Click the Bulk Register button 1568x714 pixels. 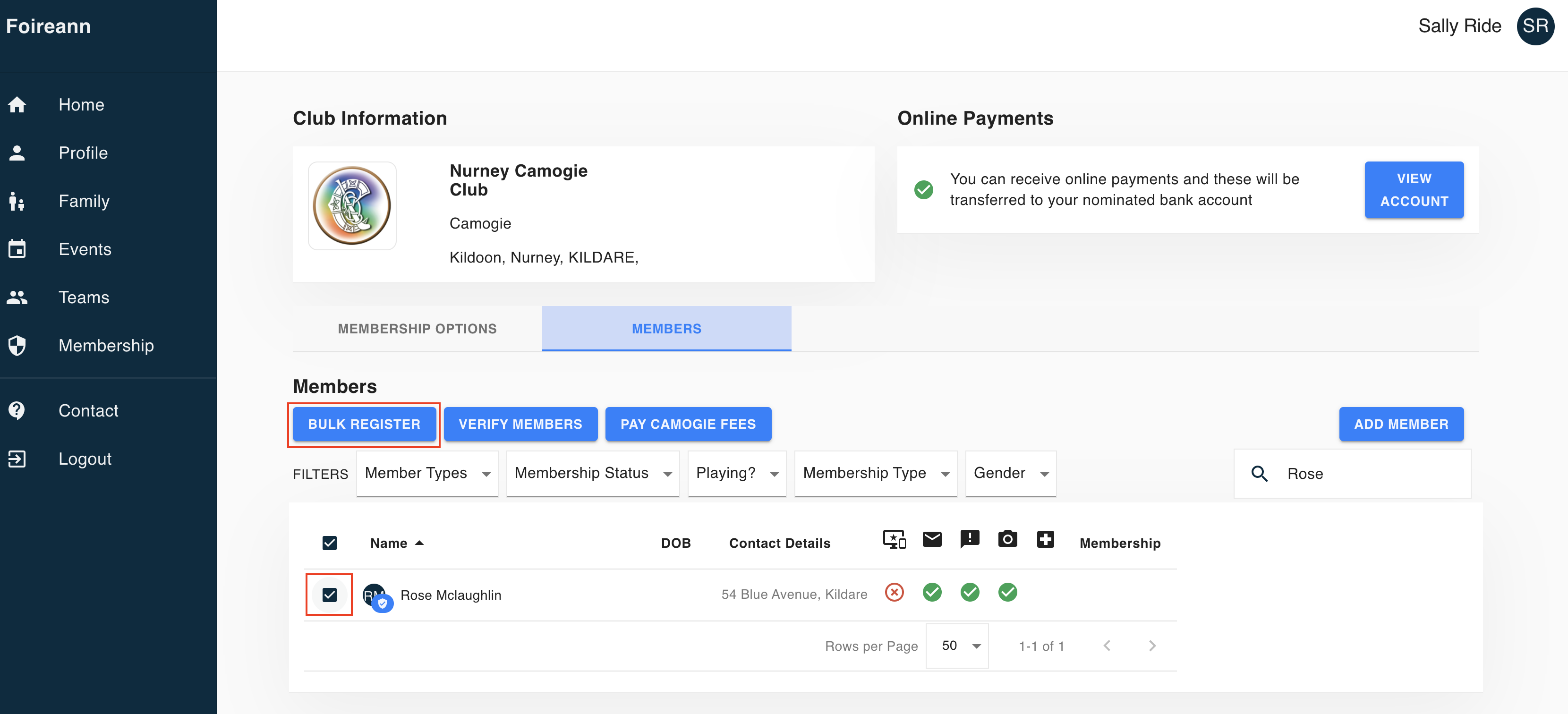364,424
